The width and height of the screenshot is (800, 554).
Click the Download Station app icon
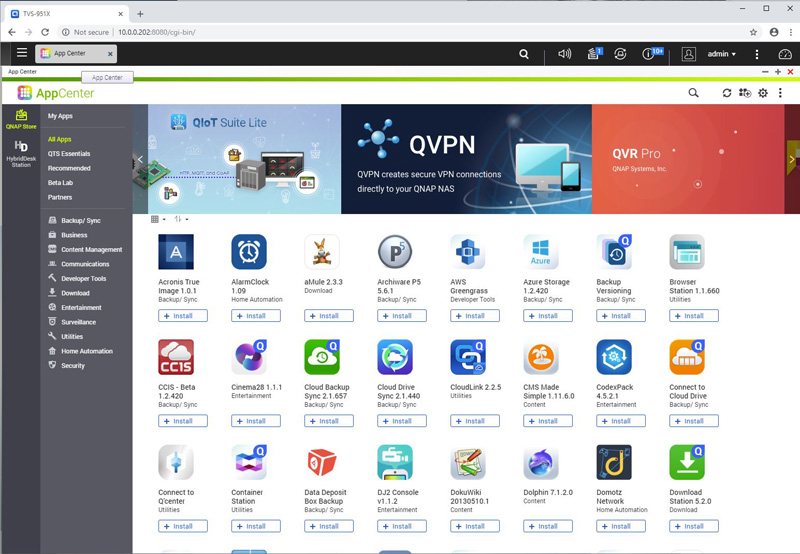tap(687, 462)
